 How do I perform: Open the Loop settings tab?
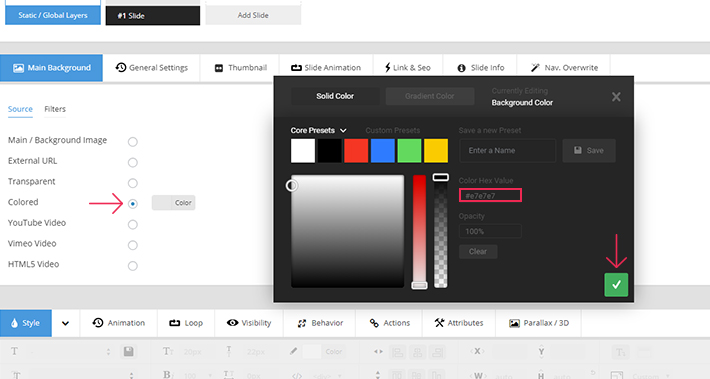[186, 323]
